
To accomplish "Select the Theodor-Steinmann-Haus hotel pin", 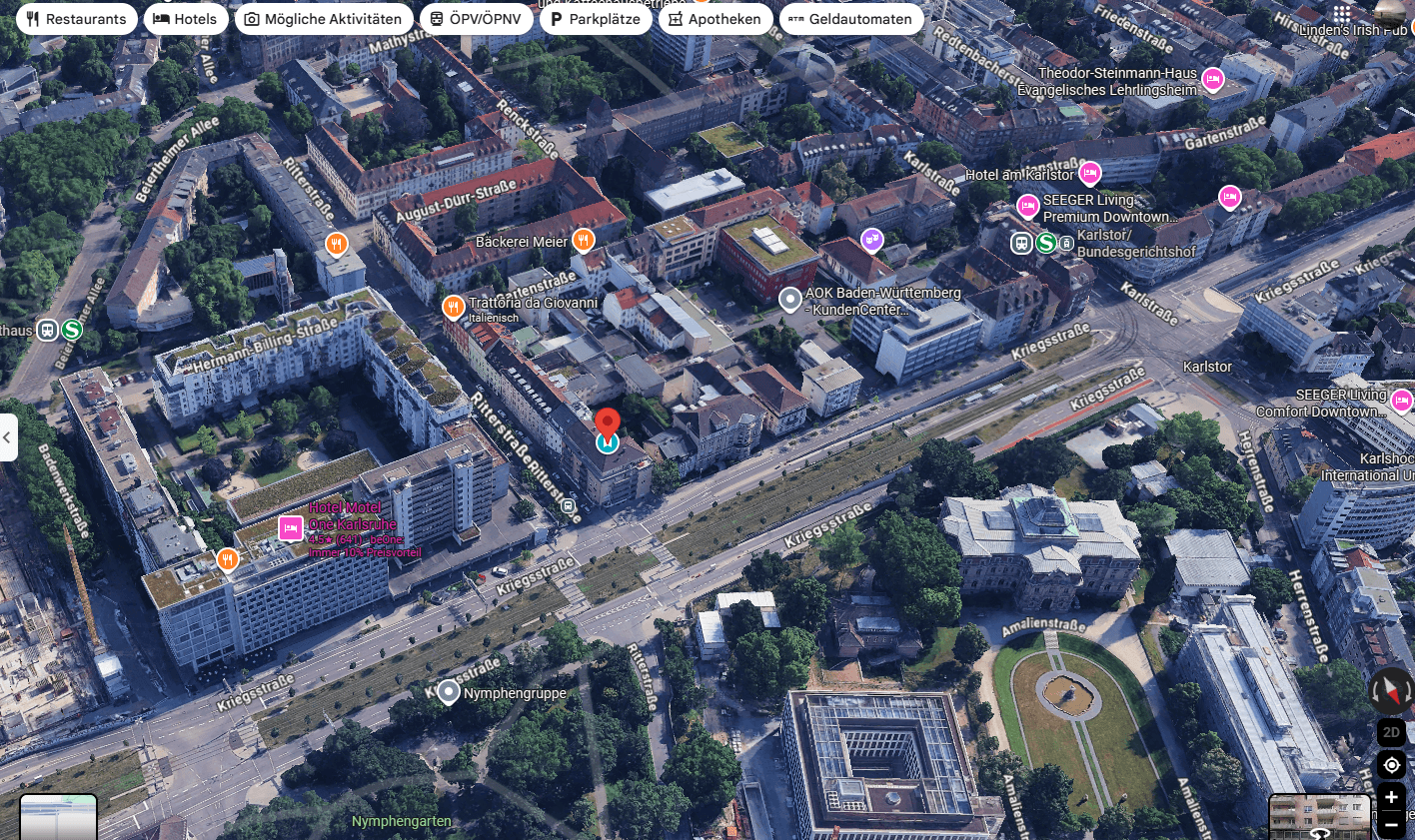I will pos(1213,80).
